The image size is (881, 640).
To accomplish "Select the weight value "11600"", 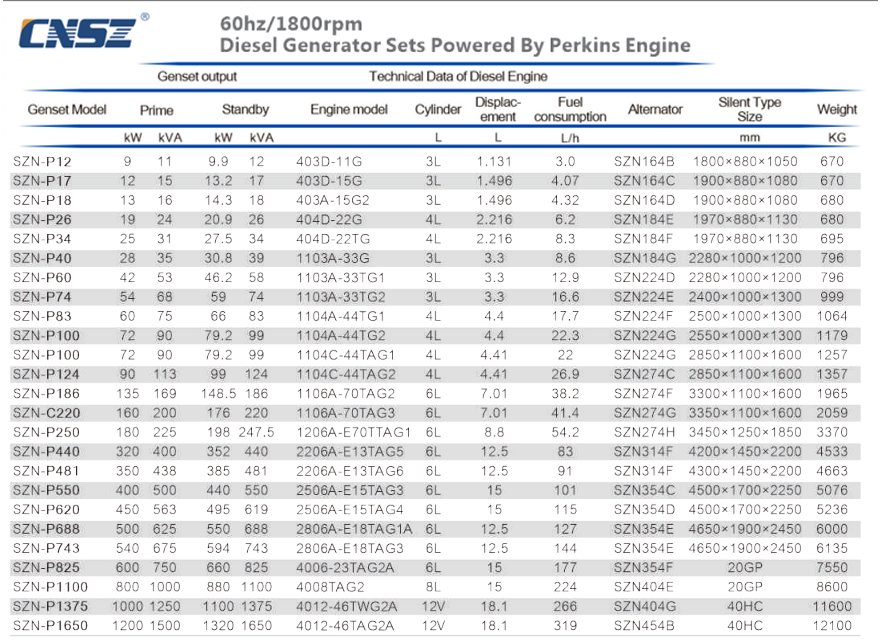I will [832, 607].
